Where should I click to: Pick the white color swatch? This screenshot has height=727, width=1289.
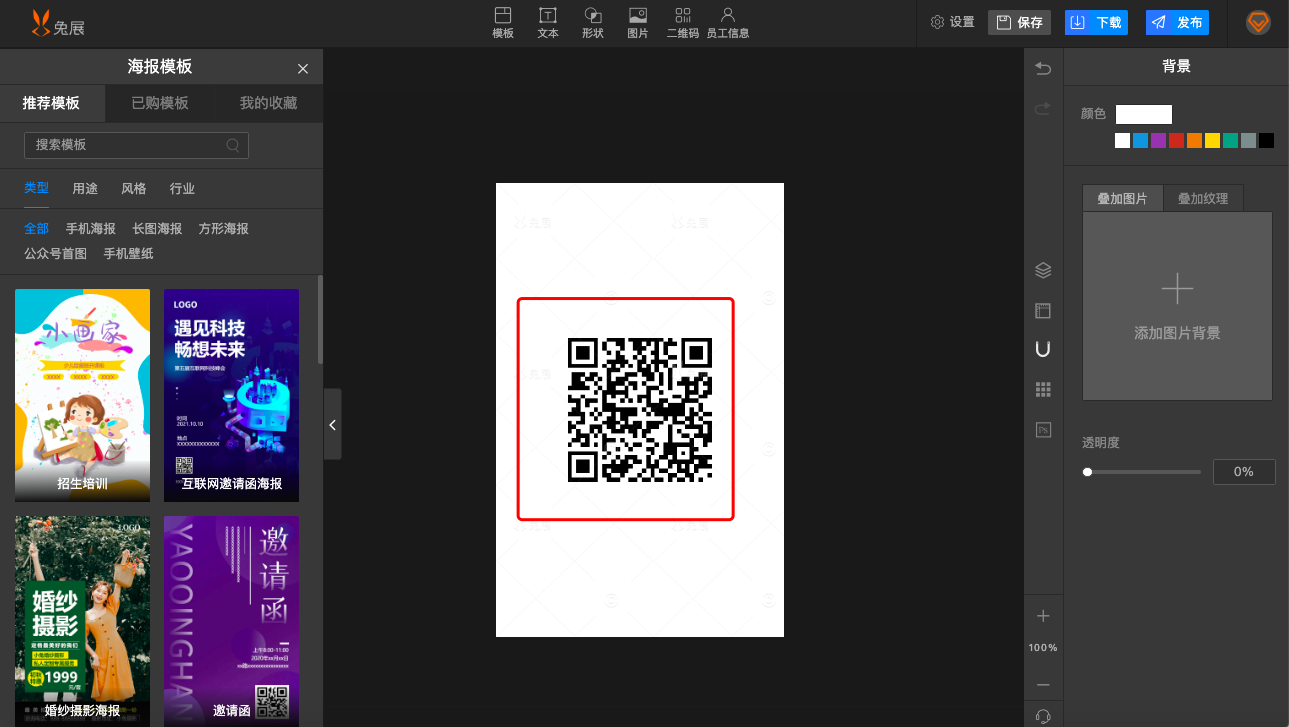pos(1122,141)
